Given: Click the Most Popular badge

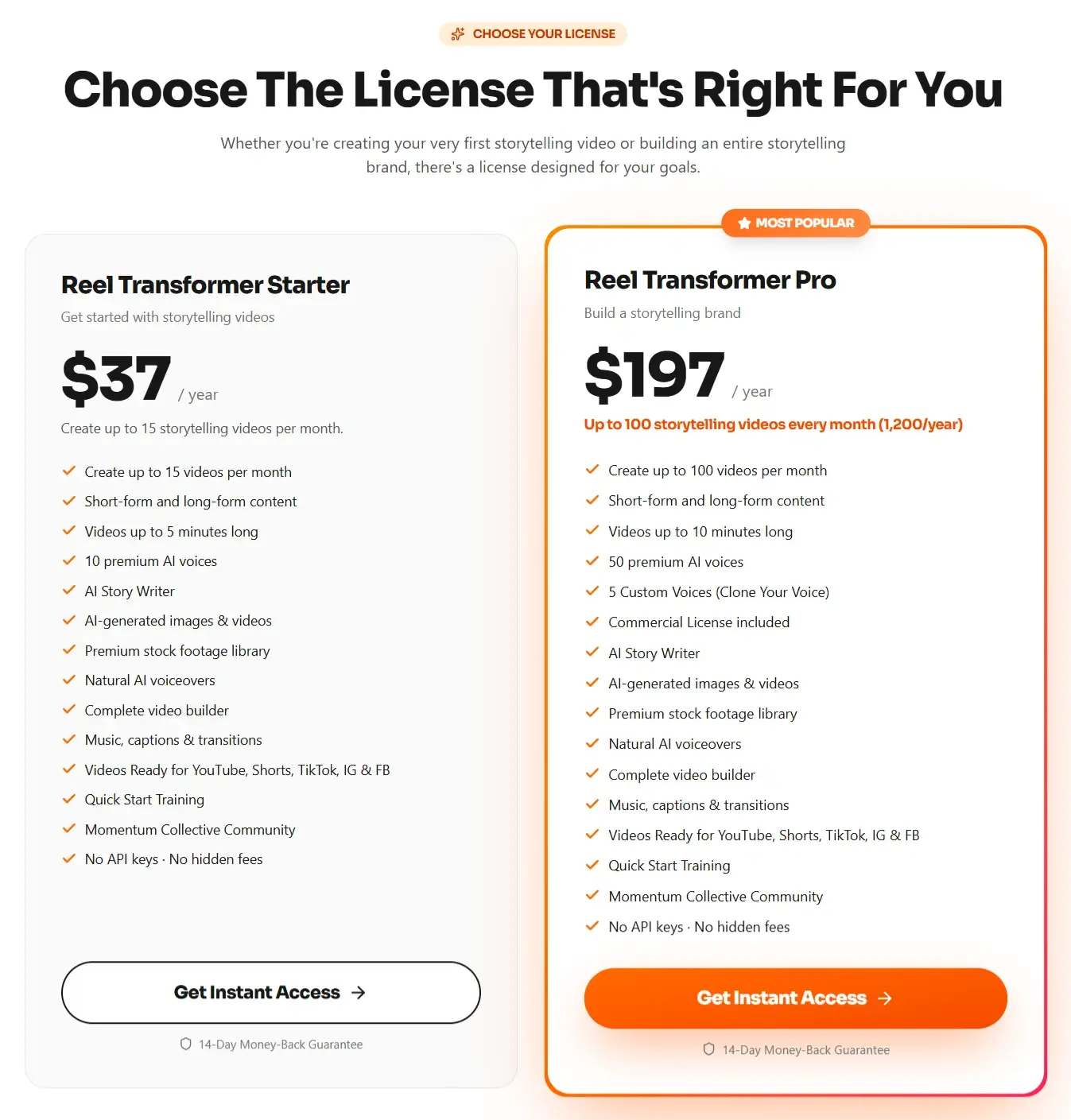Looking at the screenshot, I should point(796,223).
